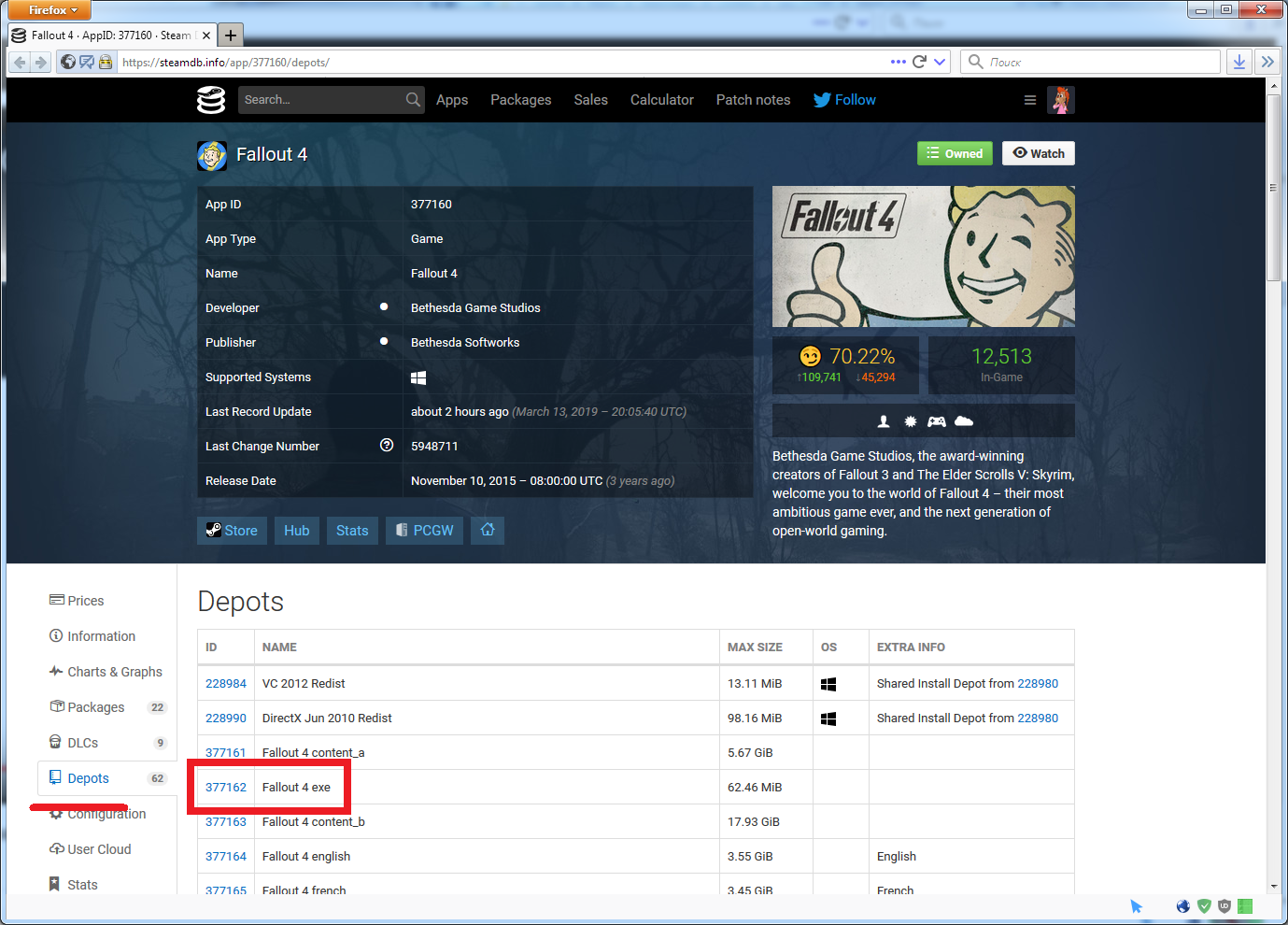Click the Stats button below app info
This screenshot has height=925, width=1288.
pyautogui.click(x=352, y=531)
